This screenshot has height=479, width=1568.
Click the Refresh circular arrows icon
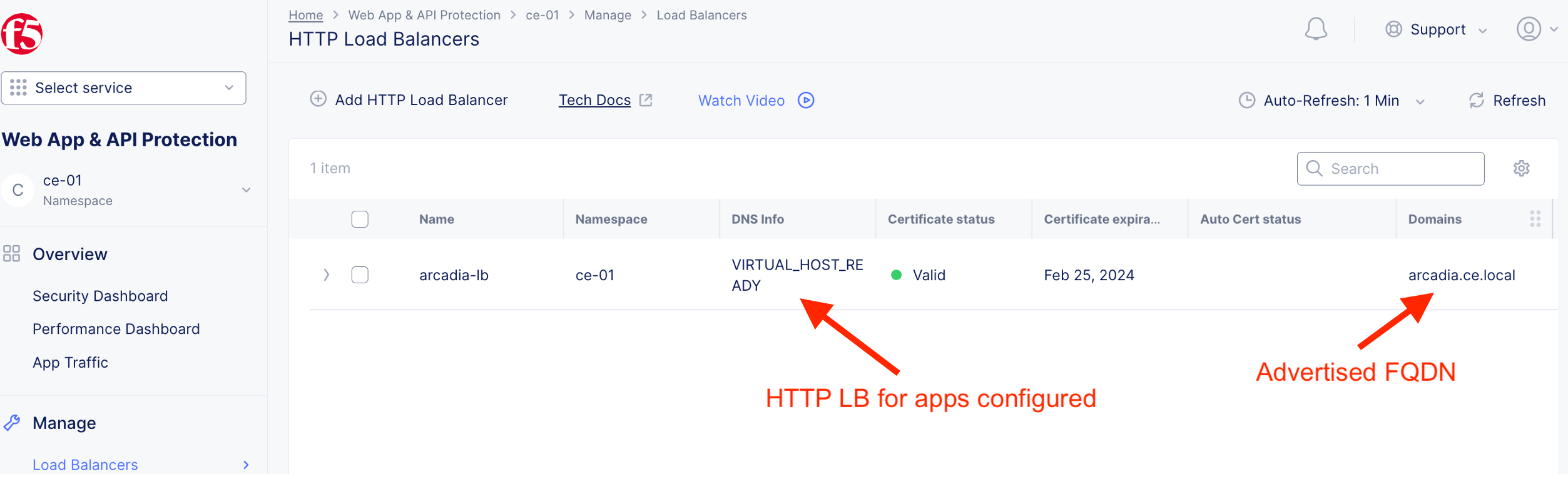(x=1476, y=101)
